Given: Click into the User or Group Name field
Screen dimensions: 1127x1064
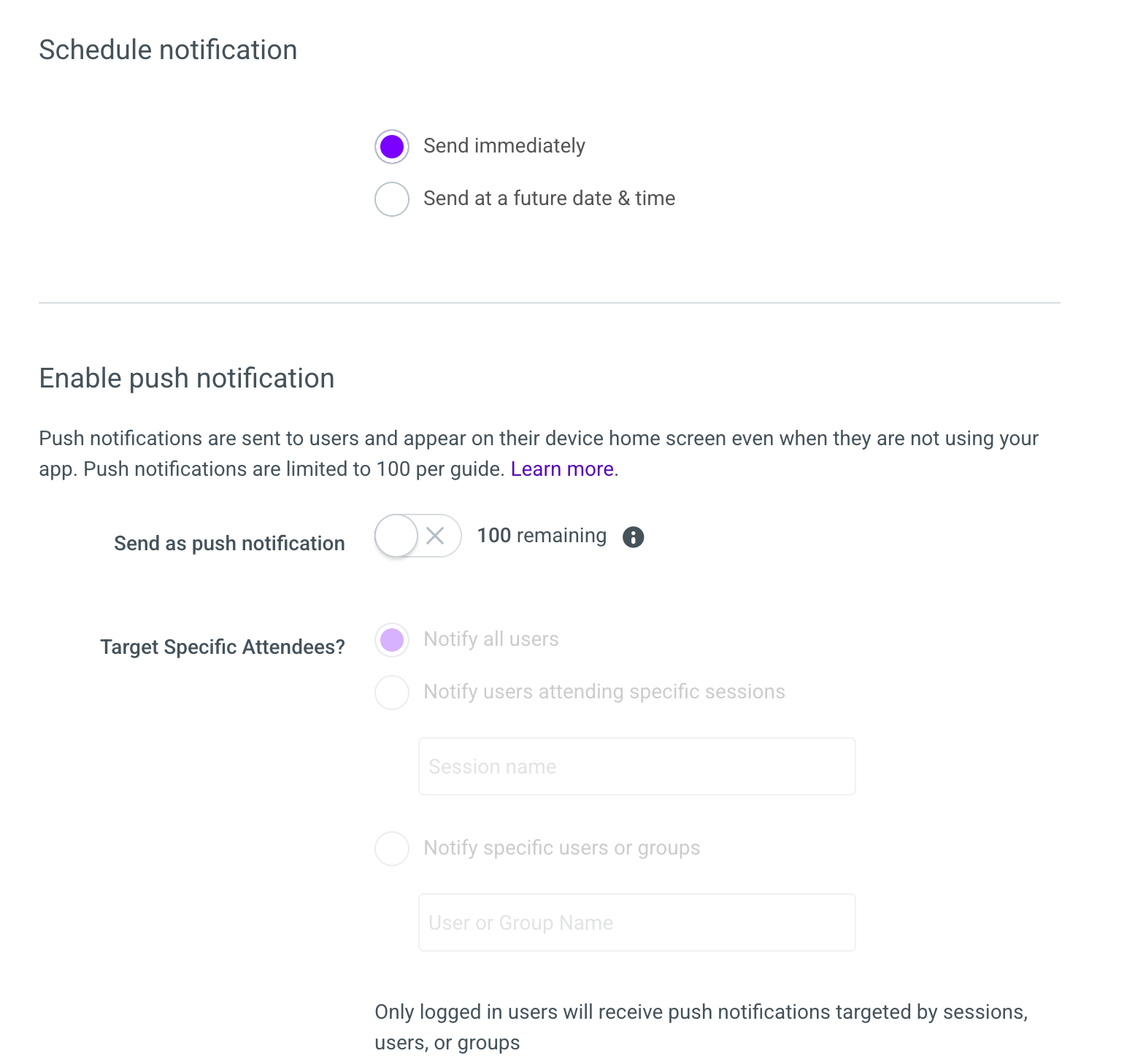Looking at the screenshot, I should [x=636, y=922].
